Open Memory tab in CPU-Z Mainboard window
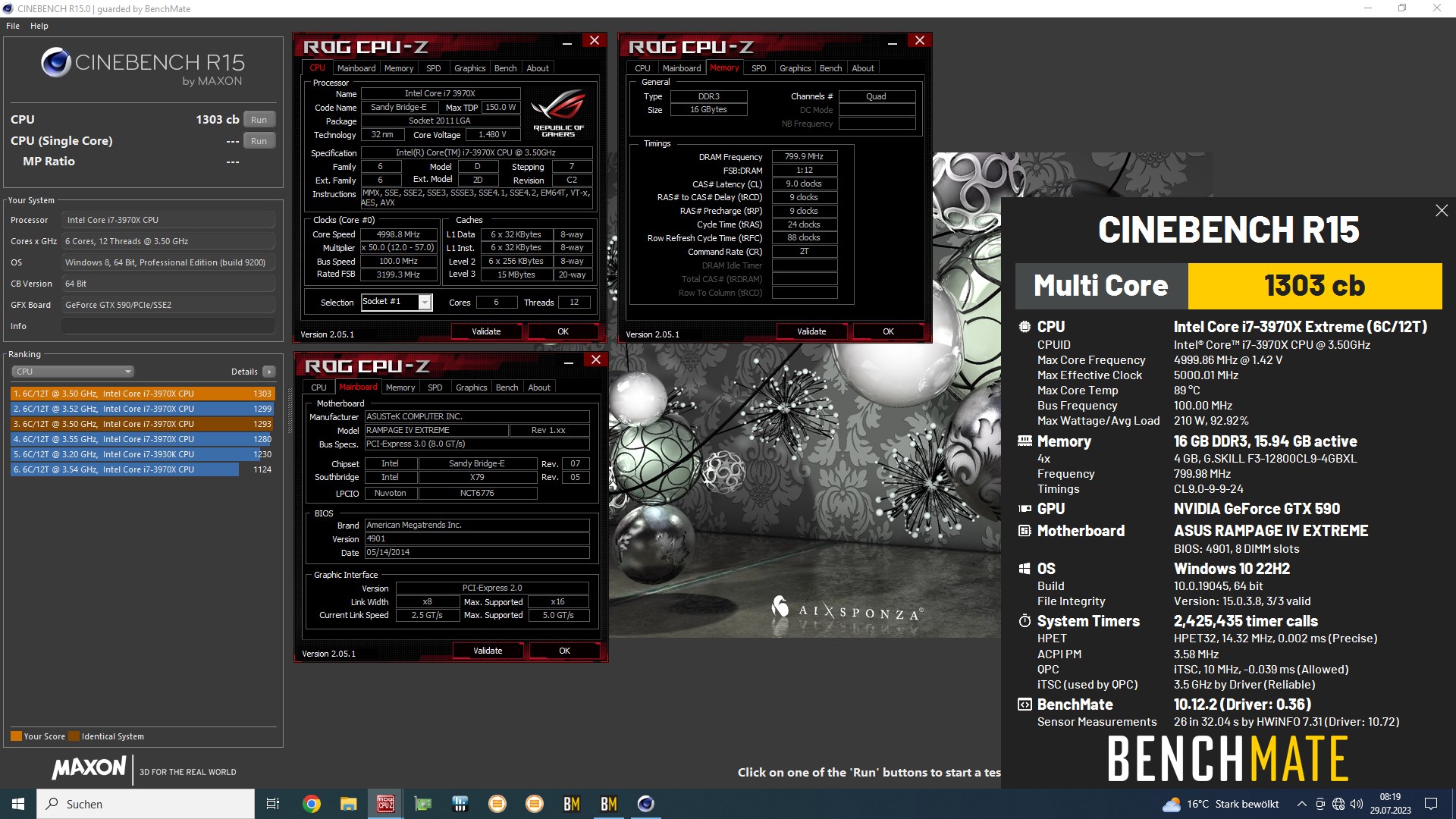Viewport: 1456px width, 819px height. pos(400,388)
